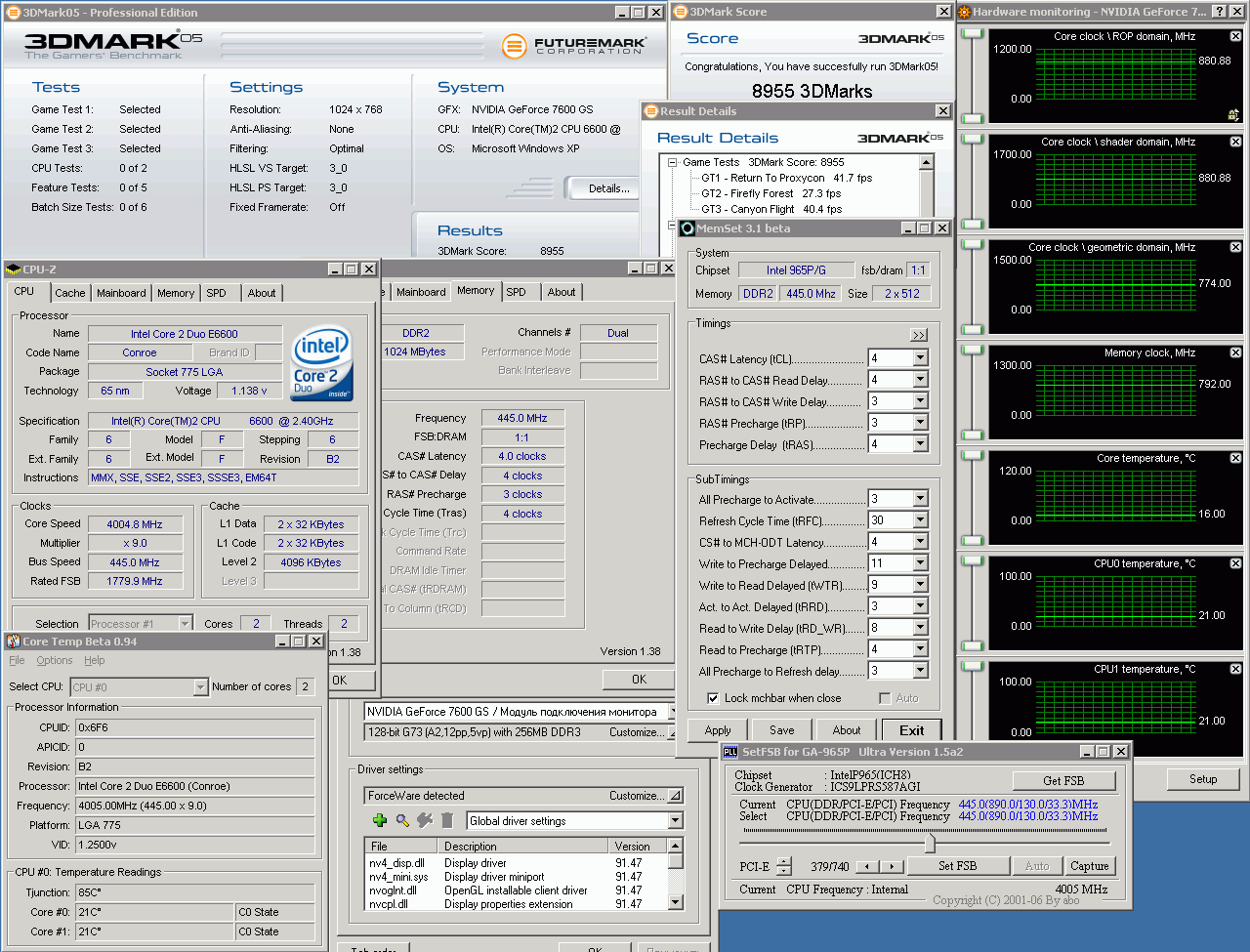Close the Memory clock graph
This screenshot has height=952, width=1250.
(1235, 352)
